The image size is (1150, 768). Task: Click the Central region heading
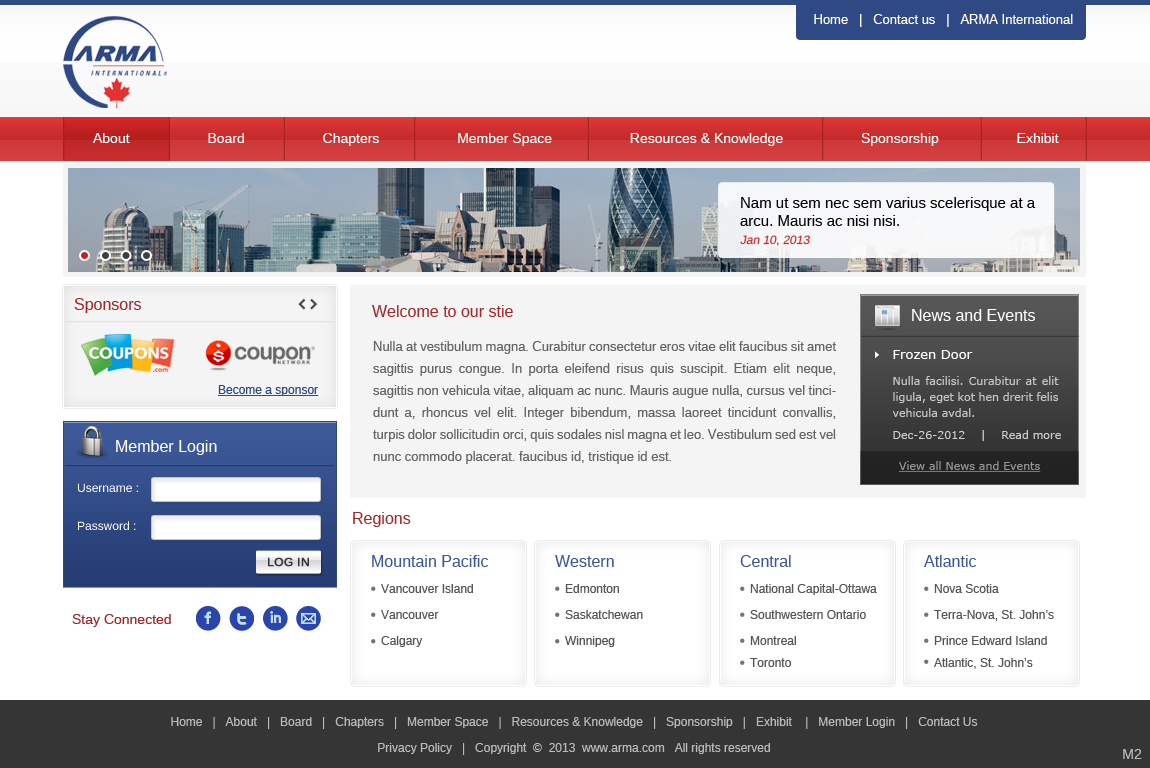click(x=765, y=561)
